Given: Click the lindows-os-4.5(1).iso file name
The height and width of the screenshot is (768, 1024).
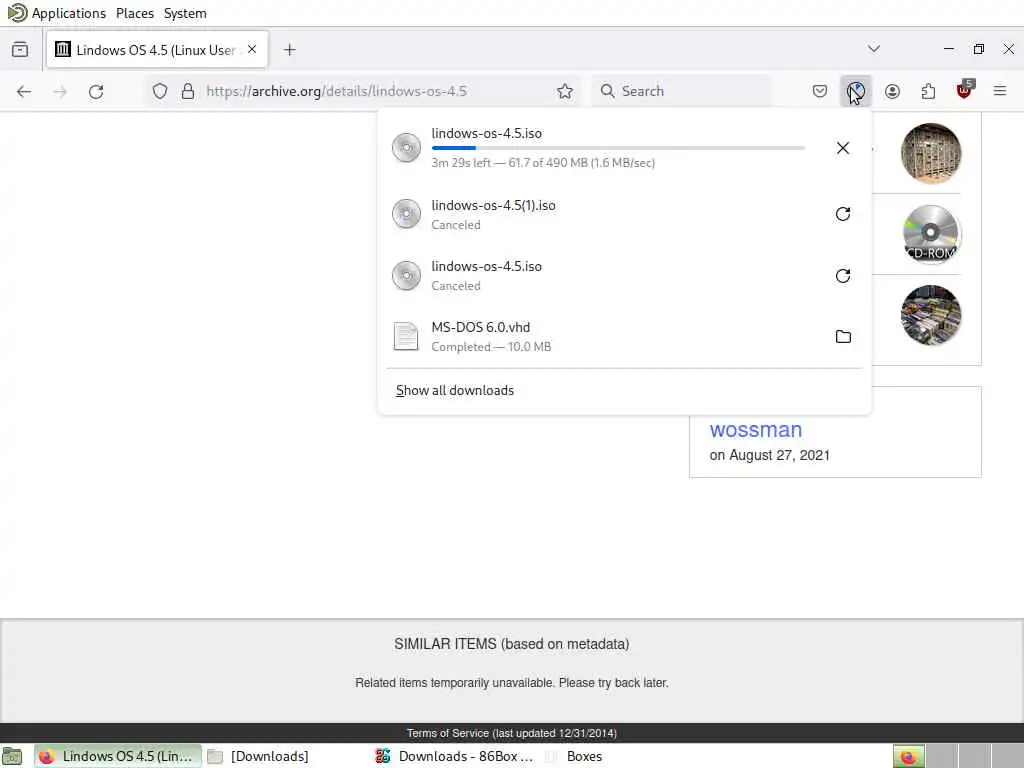Looking at the screenshot, I should [493, 206].
